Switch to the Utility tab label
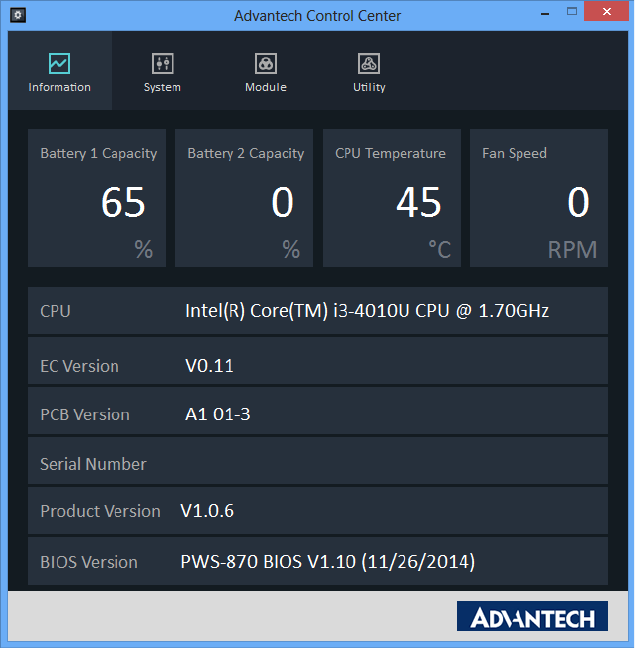635x648 pixels. [x=369, y=88]
